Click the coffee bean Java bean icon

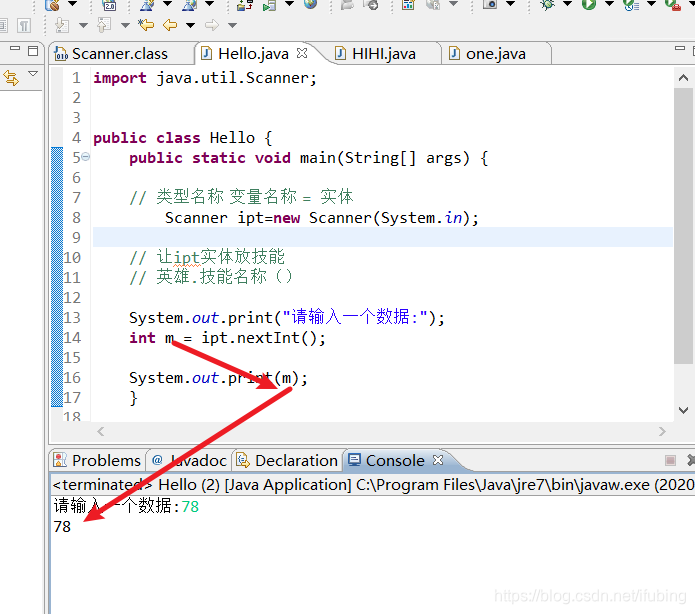pos(52,4)
